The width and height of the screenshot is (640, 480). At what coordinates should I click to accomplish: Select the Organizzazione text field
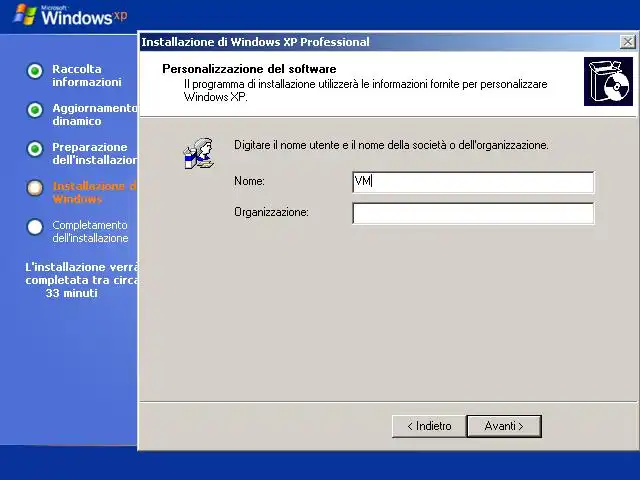[x=473, y=213]
